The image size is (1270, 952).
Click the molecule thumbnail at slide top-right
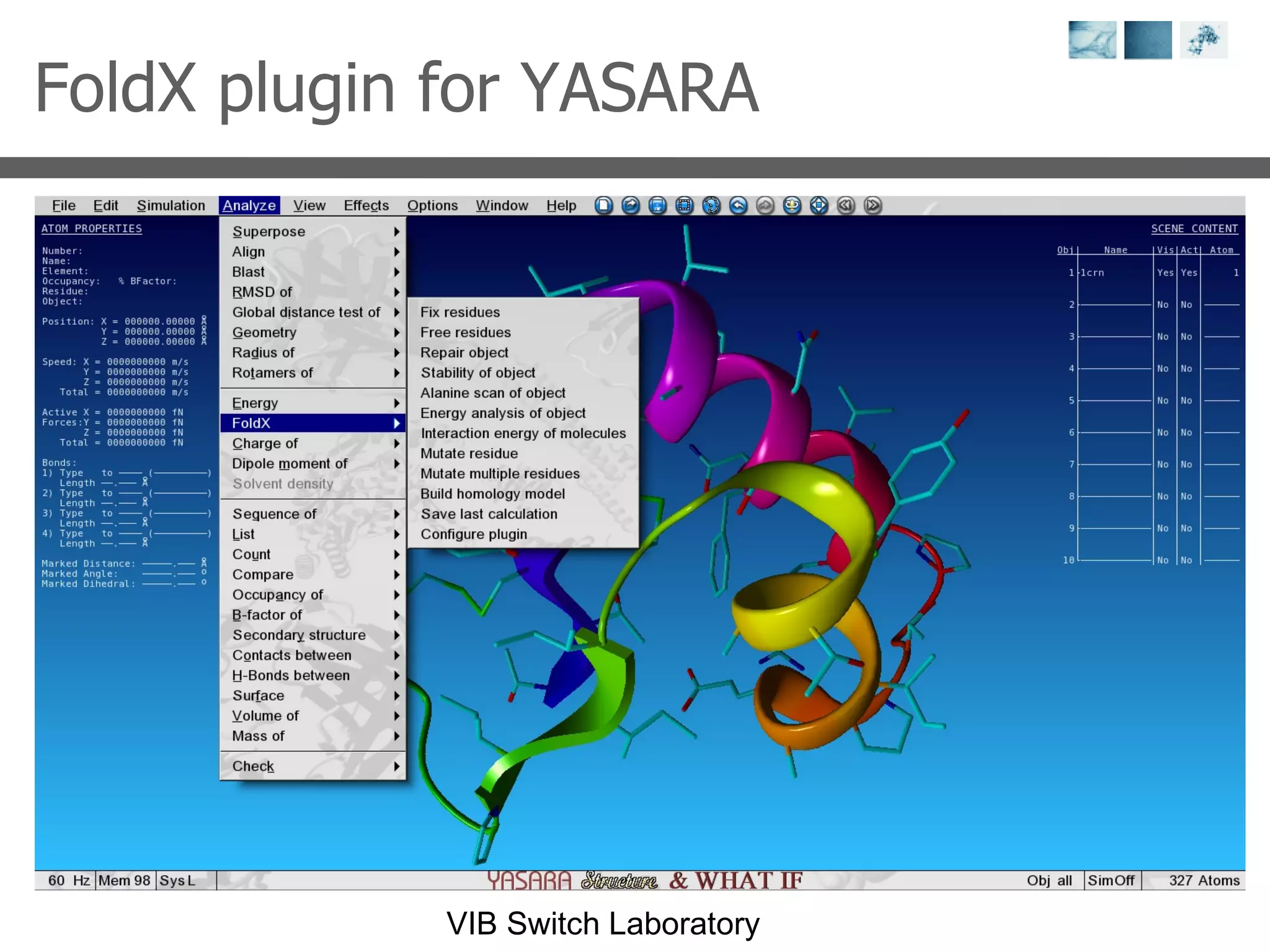[x=1204, y=40]
